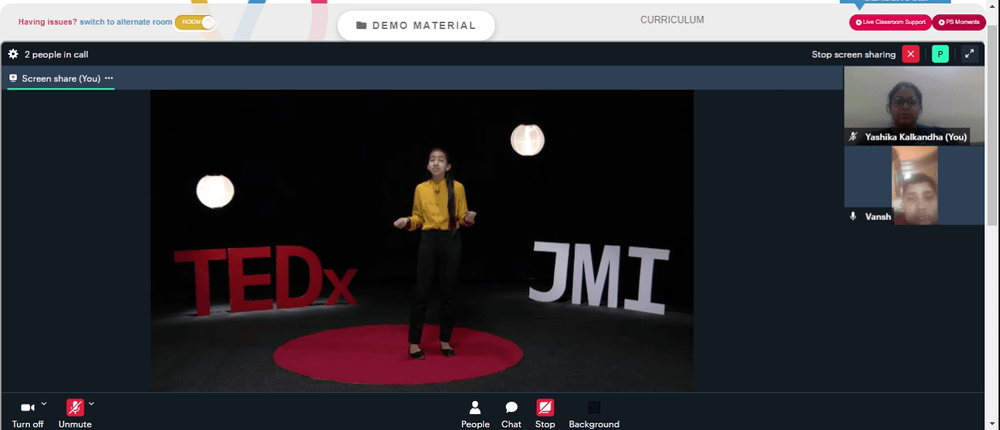Open Screen share options ellipsis menu
Image resolution: width=1000 pixels, height=430 pixels.
[x=109, y=78]
